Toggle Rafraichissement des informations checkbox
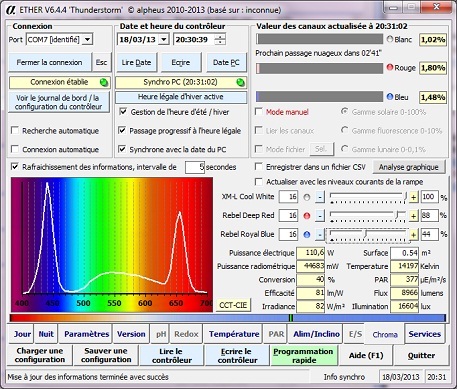The width and height of the screenshot is (457, 389). [15, 166]
